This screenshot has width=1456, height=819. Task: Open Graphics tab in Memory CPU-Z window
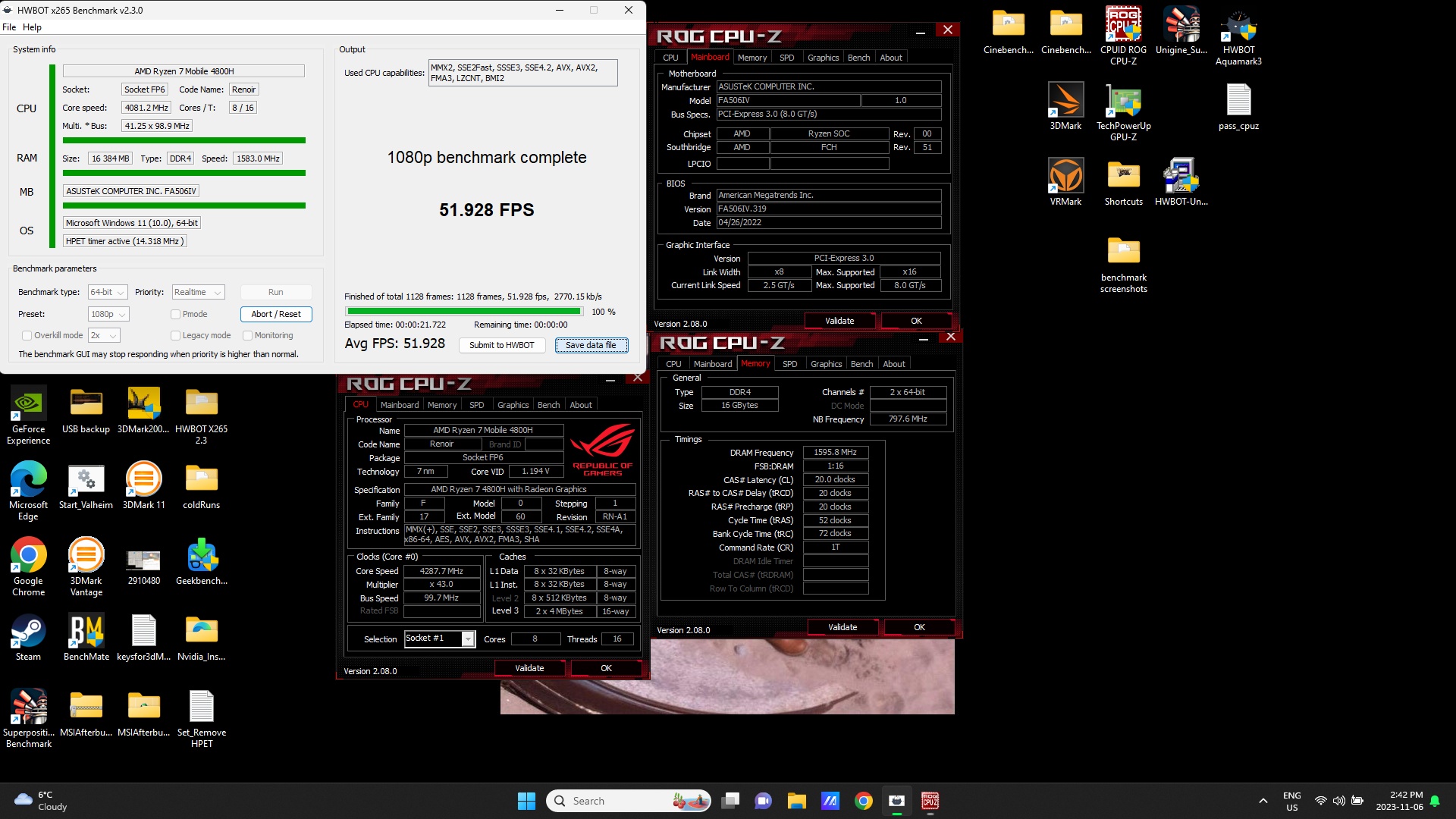coord(826,364)
